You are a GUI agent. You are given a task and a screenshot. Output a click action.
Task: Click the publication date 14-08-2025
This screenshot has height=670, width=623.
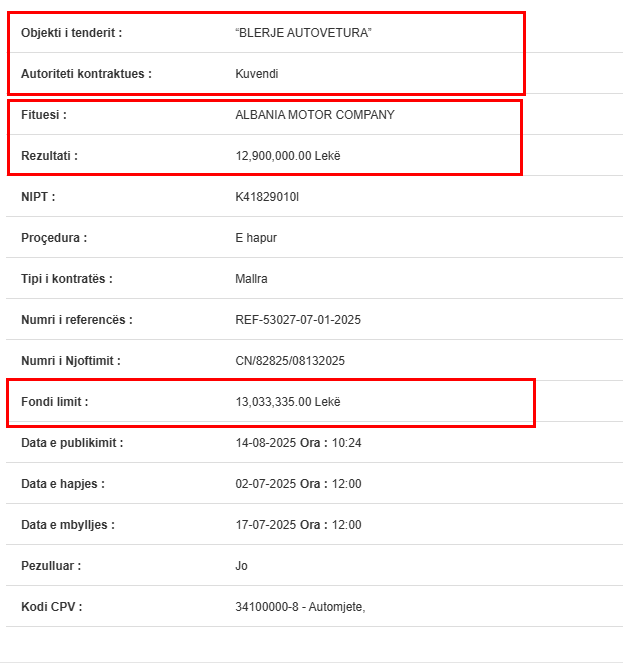263,443
